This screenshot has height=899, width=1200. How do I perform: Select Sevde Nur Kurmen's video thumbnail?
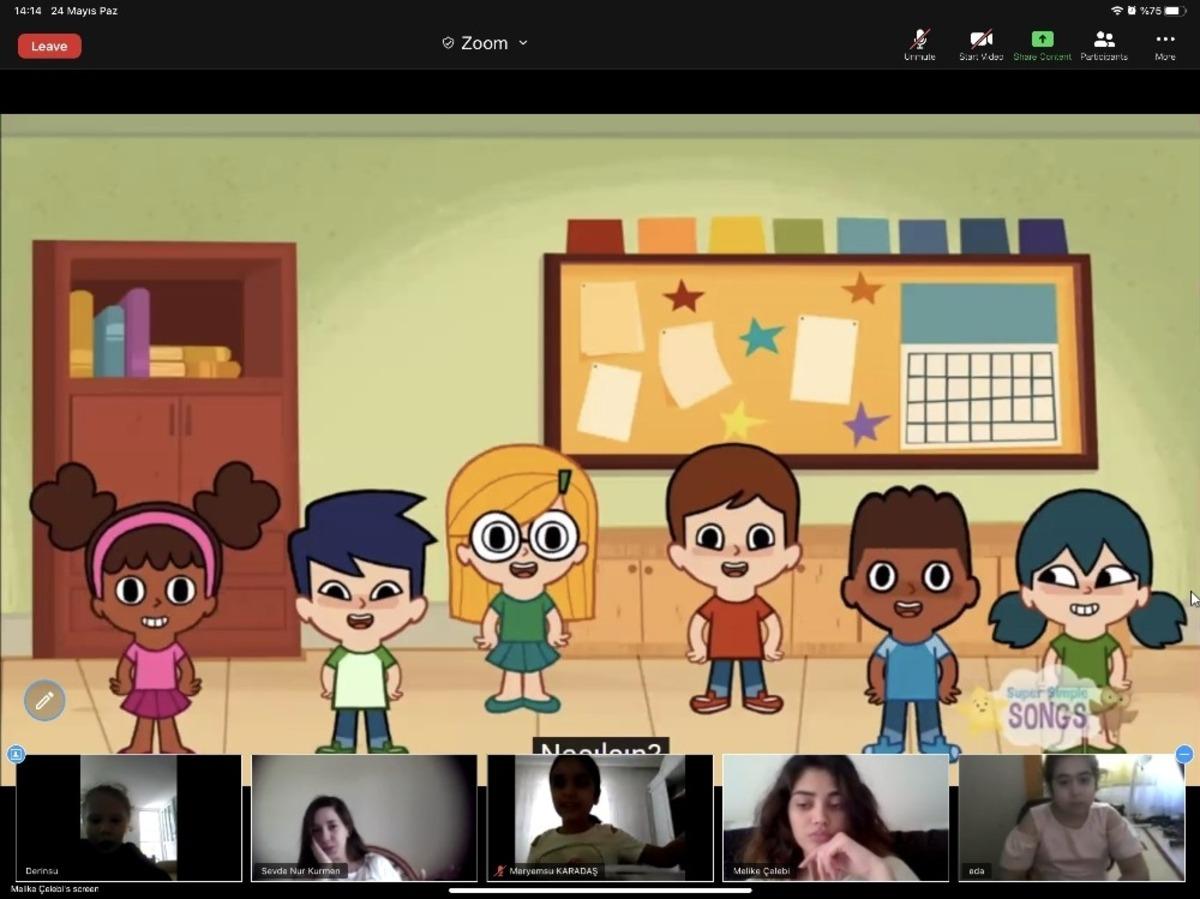364,817
